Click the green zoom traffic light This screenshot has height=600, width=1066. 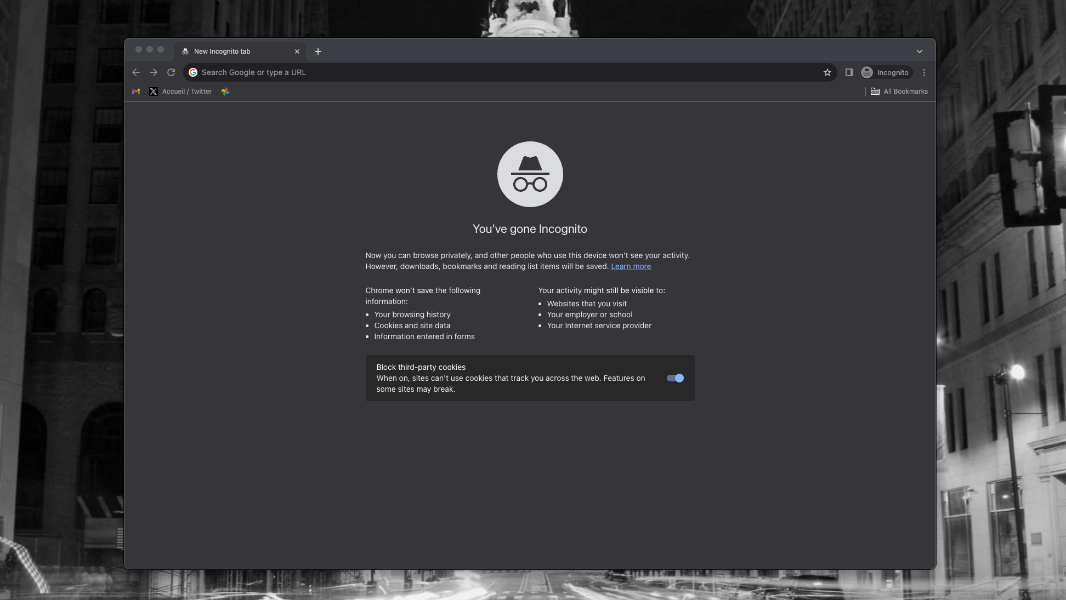[x=159, y=47]
